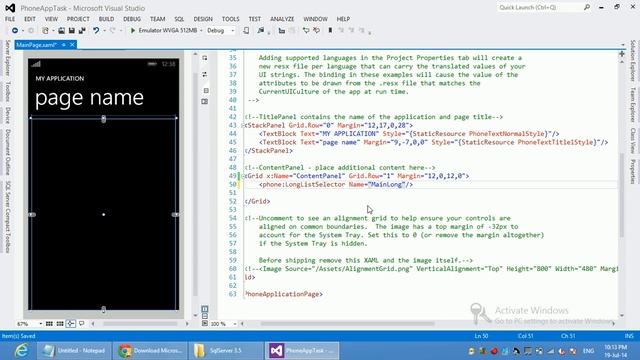Toggle show grid icon below designer

coord(49,324)
